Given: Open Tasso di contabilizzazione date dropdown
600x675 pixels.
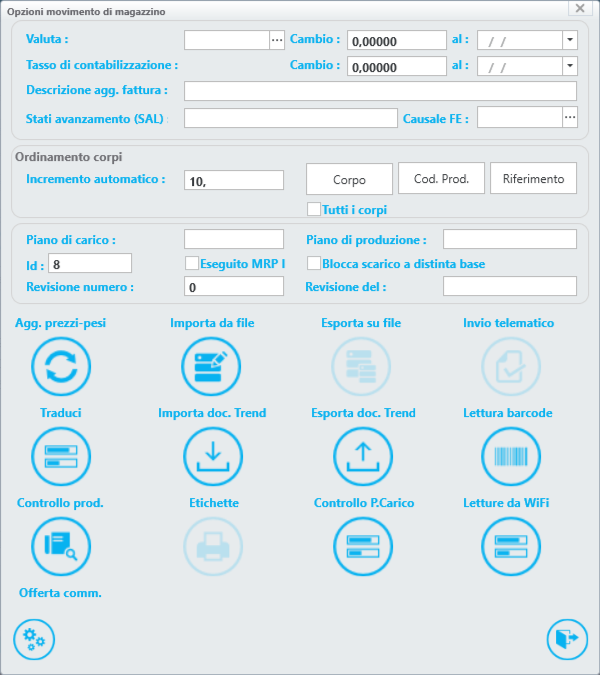Looking at the screenshot, I should pos(569,66).
